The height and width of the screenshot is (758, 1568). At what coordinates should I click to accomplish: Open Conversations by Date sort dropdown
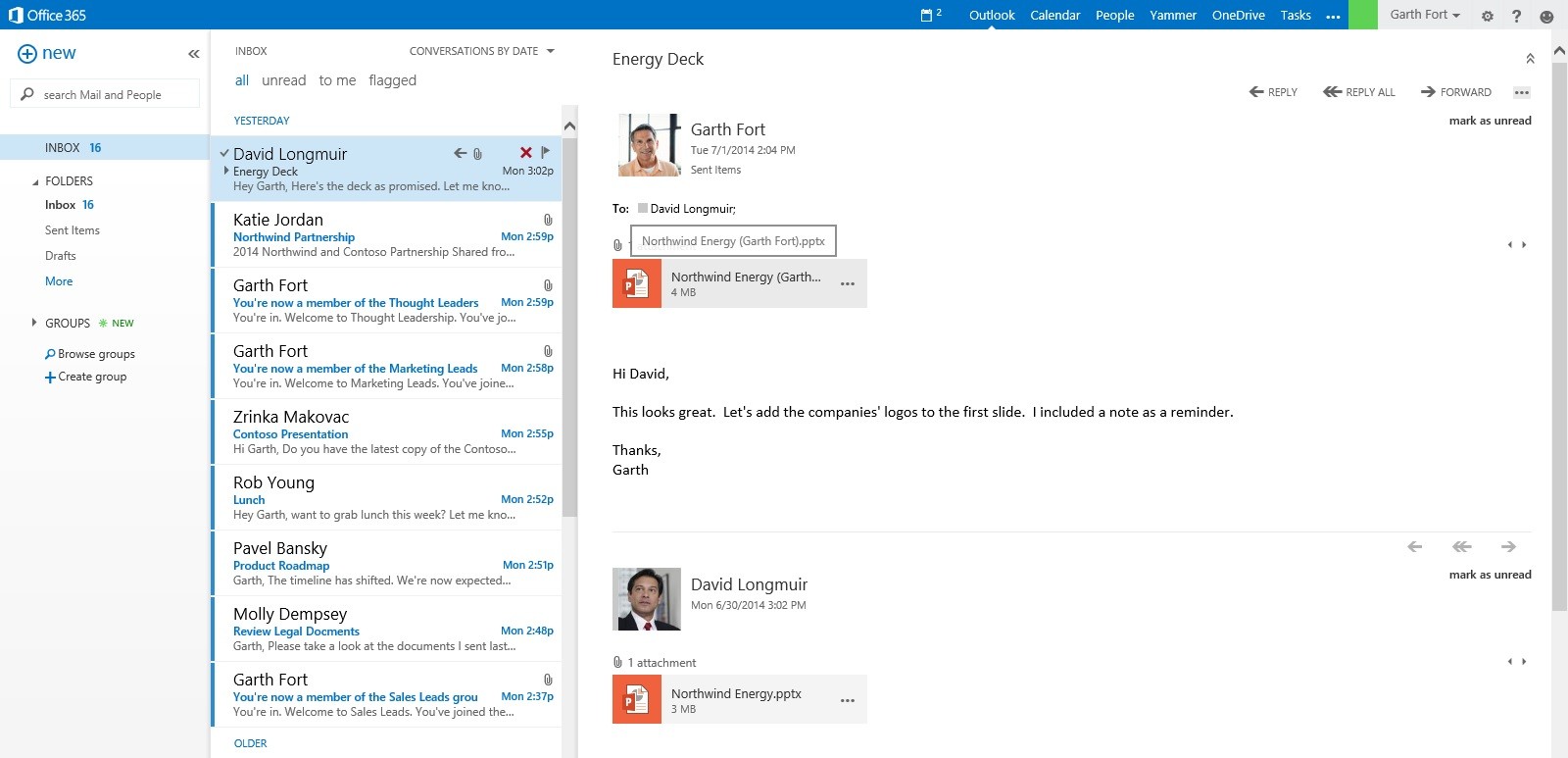click(x=482, y=51)
